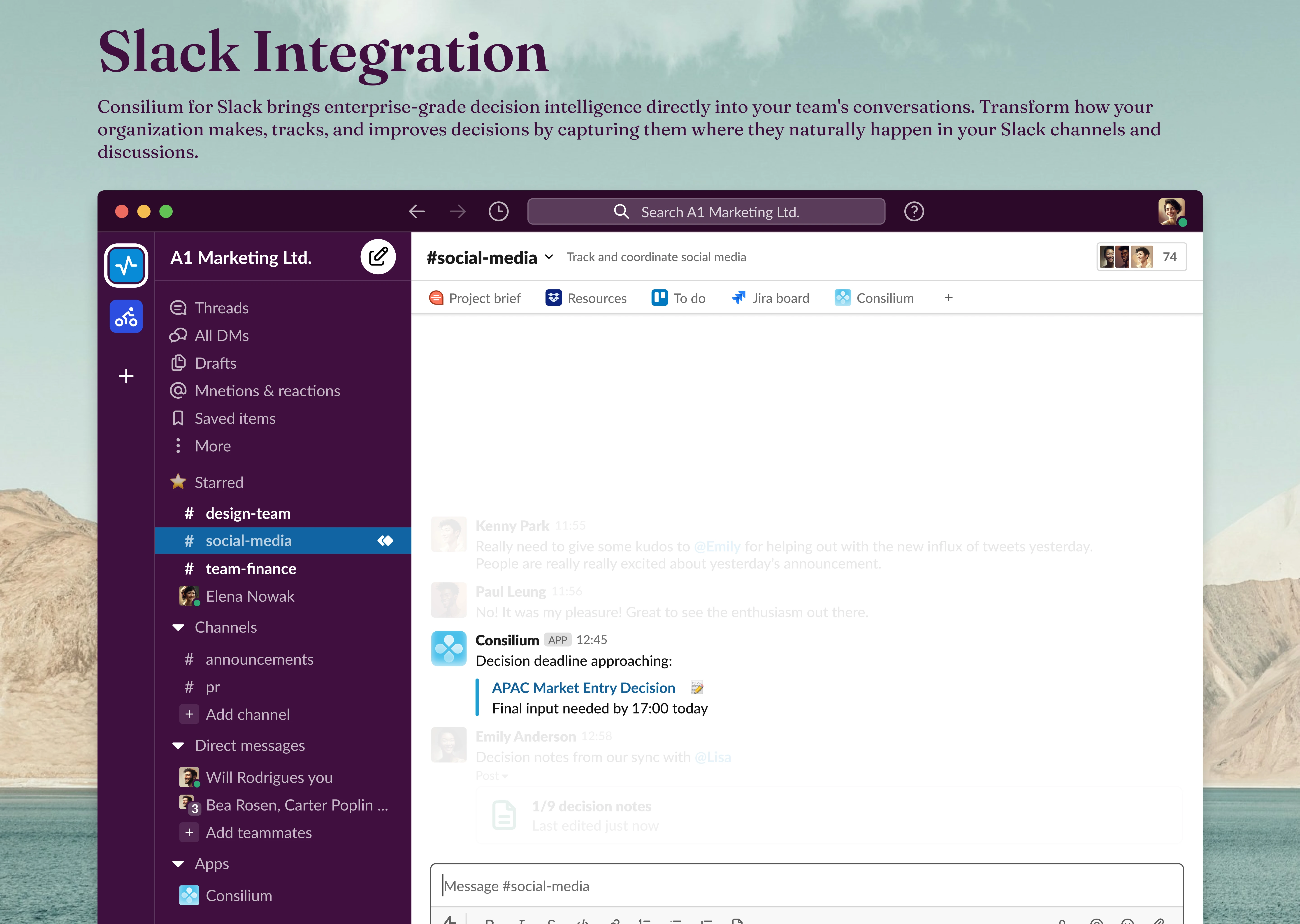
Task: Open the #social-media channel details dropdown
Action: pyautogui.click(x=549, y=257)
